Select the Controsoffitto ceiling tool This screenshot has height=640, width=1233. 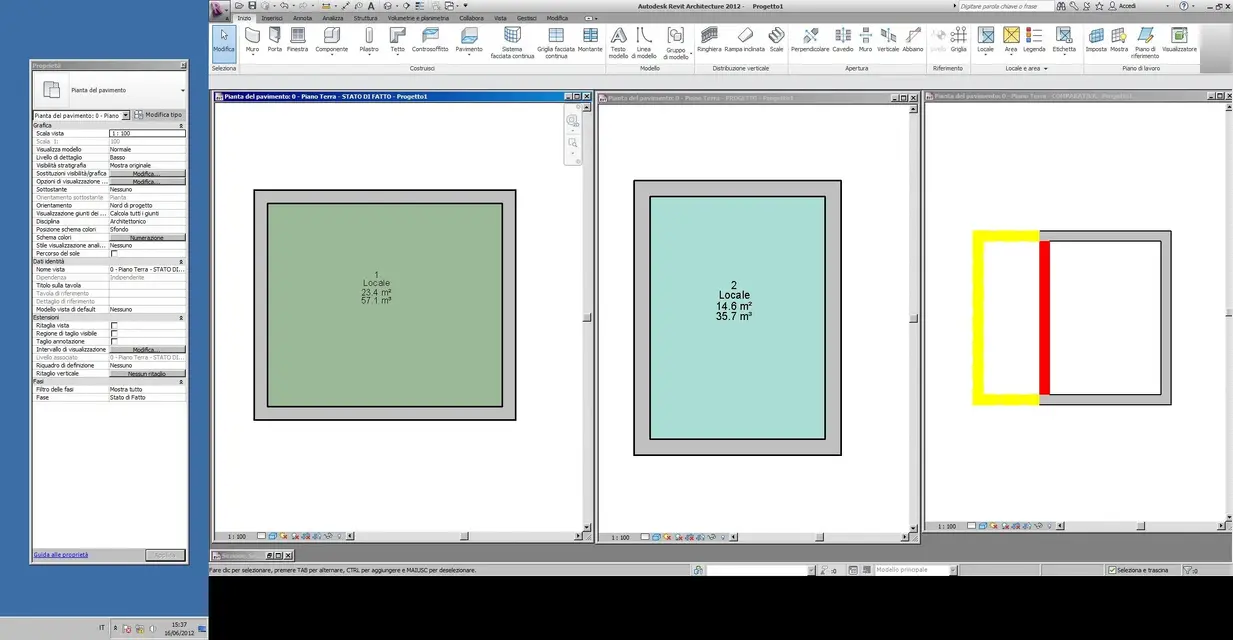pyautogui.click(x=430, y=40)
